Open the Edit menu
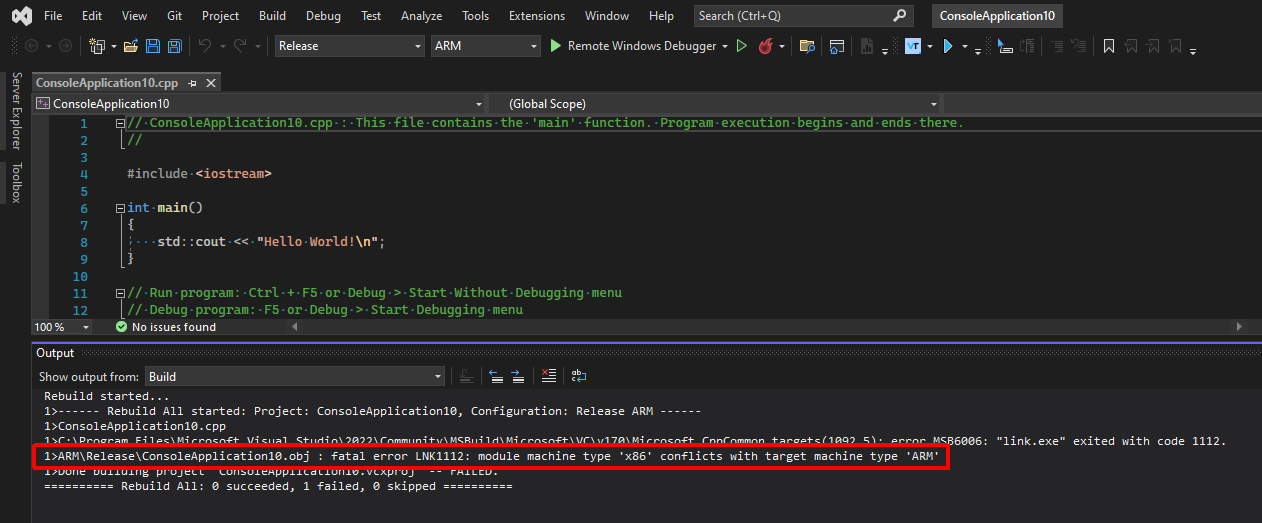The width and height of the screenshot is (1262, 523). coord(92,16)
